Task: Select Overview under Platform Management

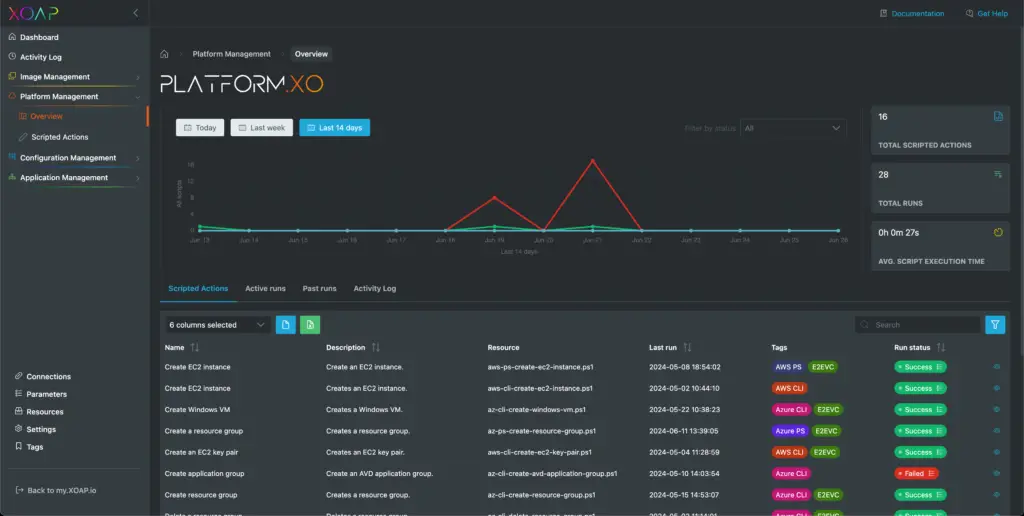Action: [x=46, y=116]
